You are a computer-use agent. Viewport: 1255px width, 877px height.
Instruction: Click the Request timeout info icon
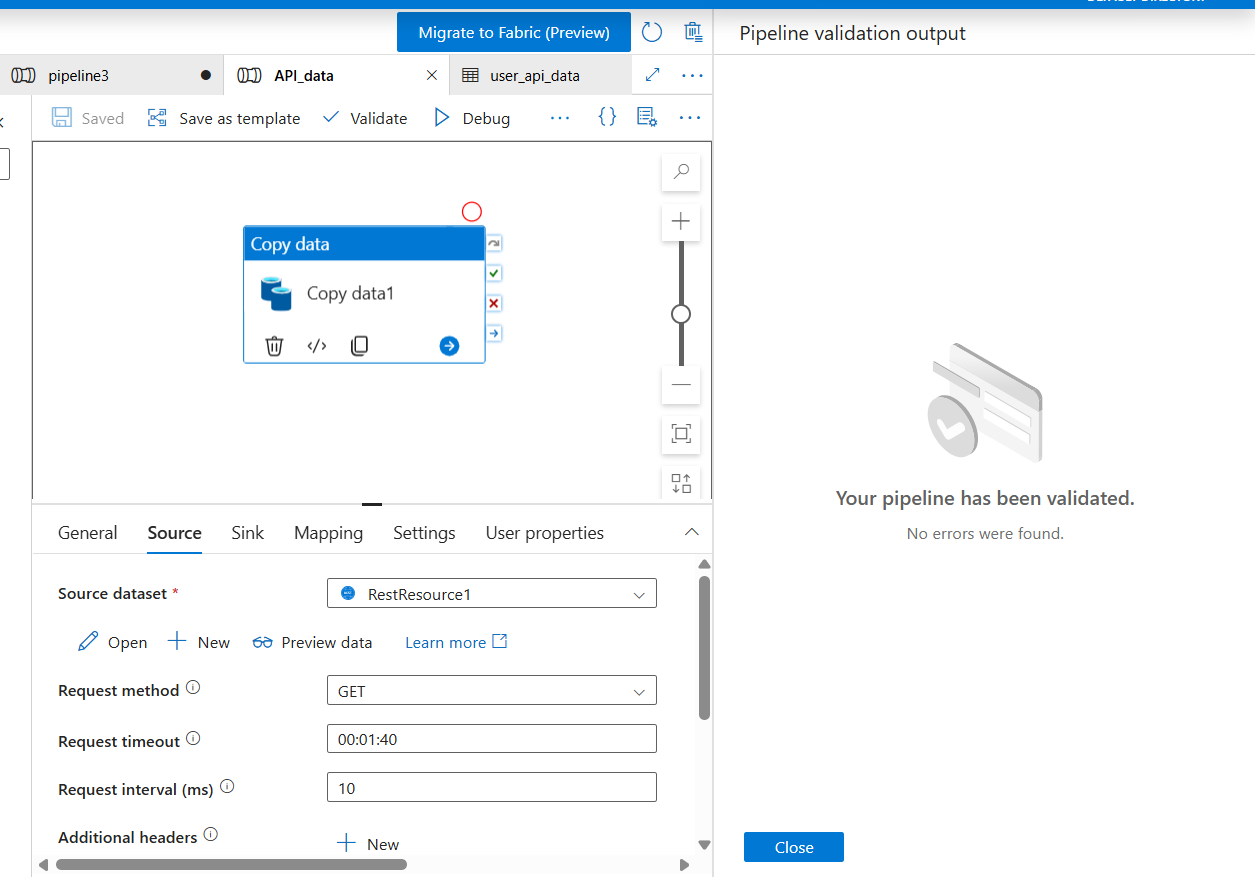click(193, 739)
